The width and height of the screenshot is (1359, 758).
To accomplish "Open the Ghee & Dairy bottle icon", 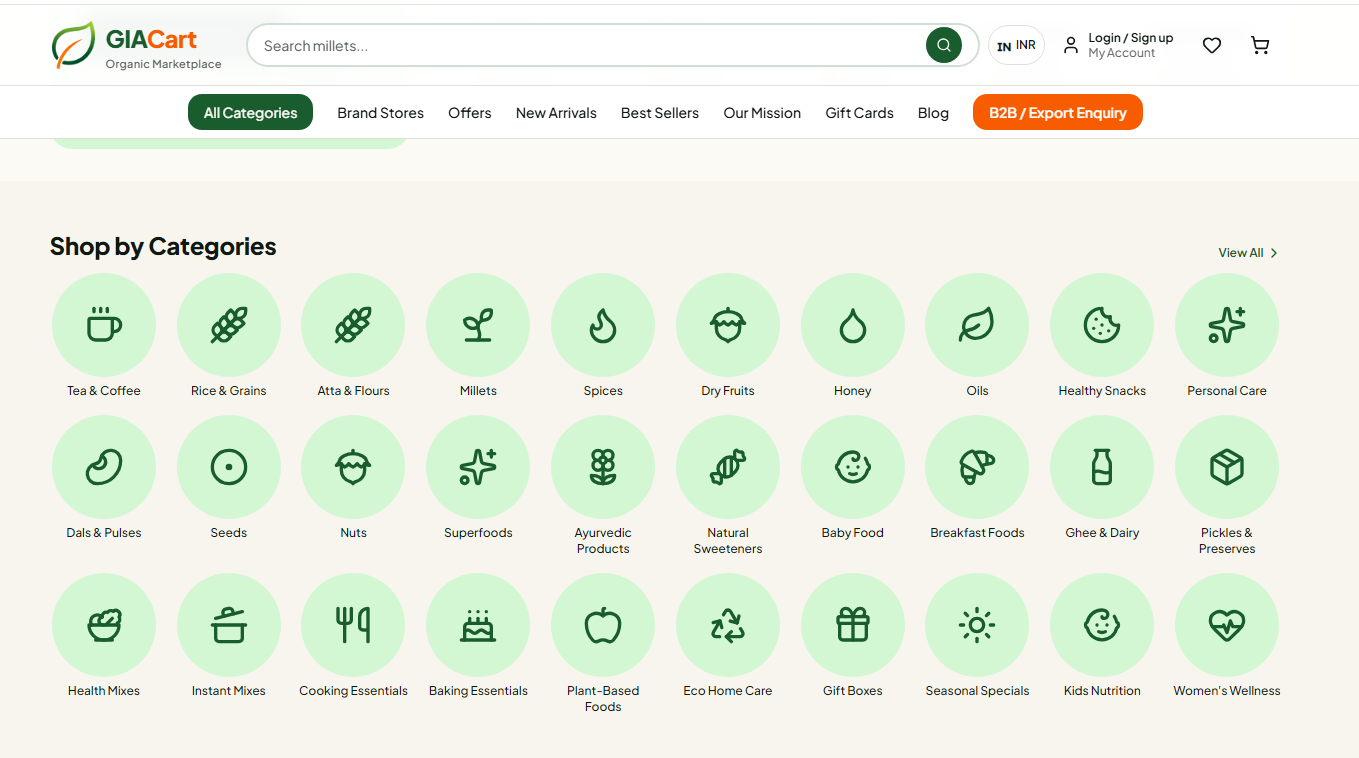I will [x=1102, y=467].
